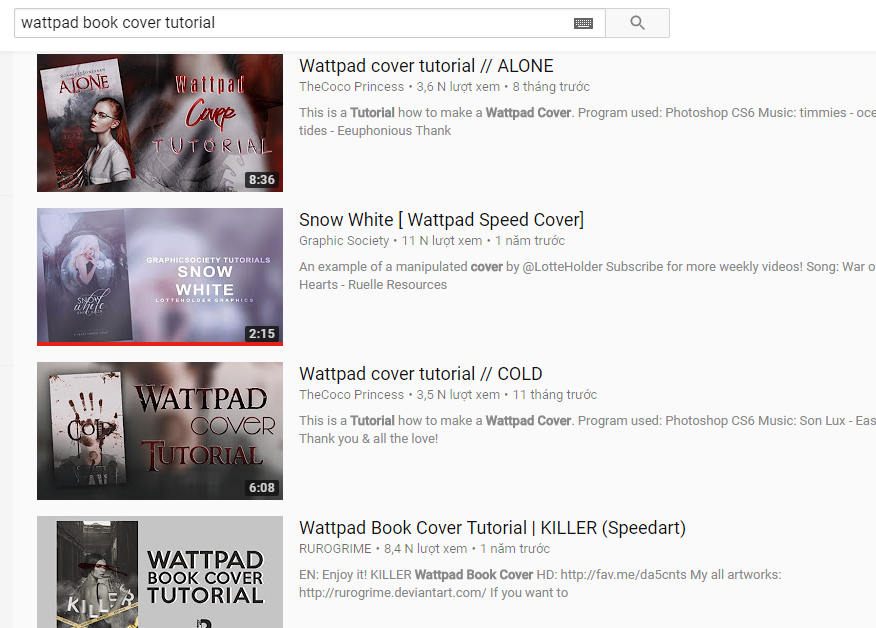
Task: Click the '11 N lượt xem' view count
Action: tap(442, 241)
